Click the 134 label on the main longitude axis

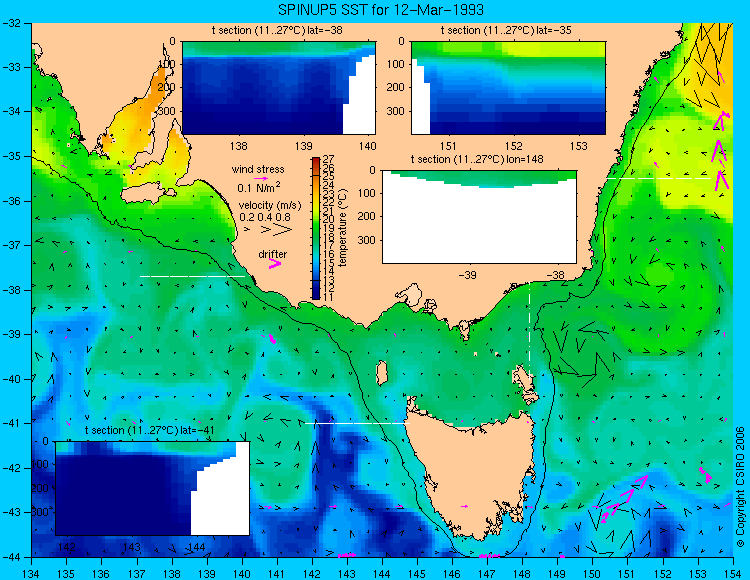pyautogui.click(x=32, y=574)
